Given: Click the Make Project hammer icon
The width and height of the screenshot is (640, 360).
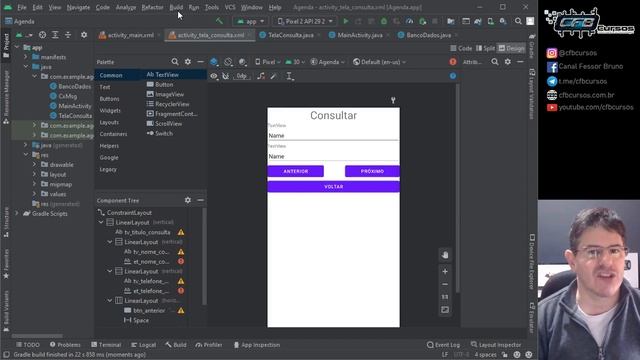Looking at the screenshot, I should [220, 21].
